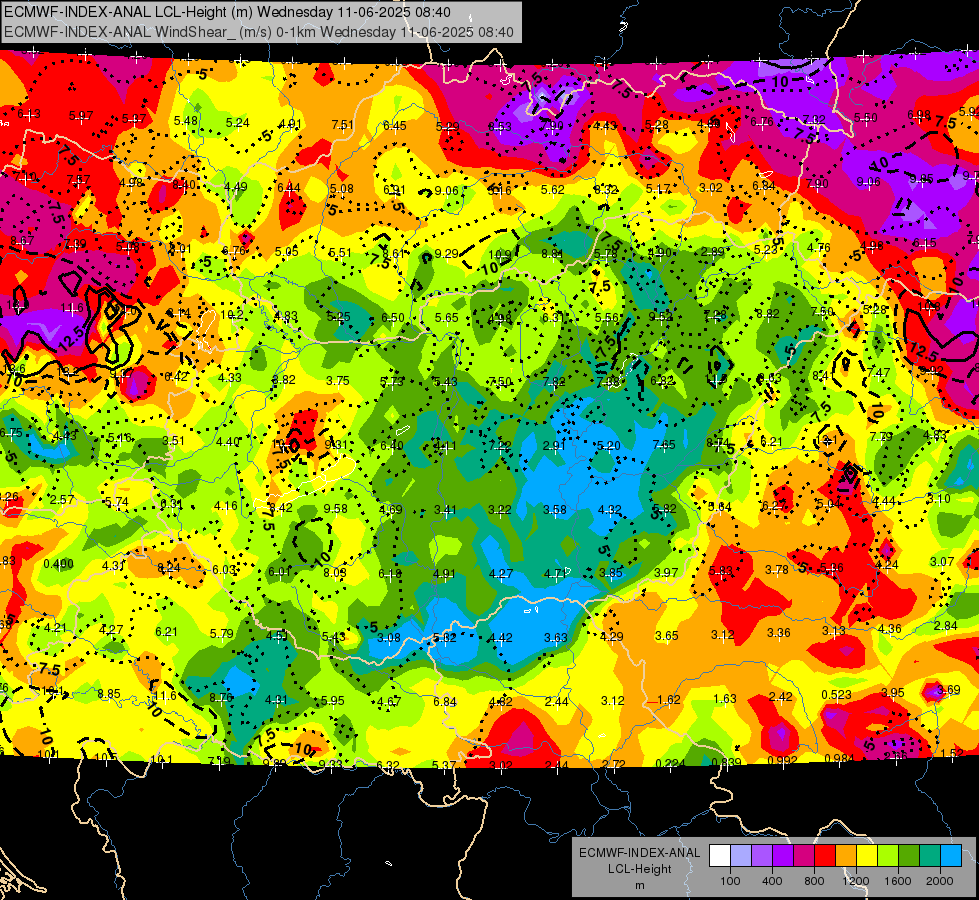
Task: Click legend label 'ECMWF-INDEX-ANAL'
Action: point(639,853)
